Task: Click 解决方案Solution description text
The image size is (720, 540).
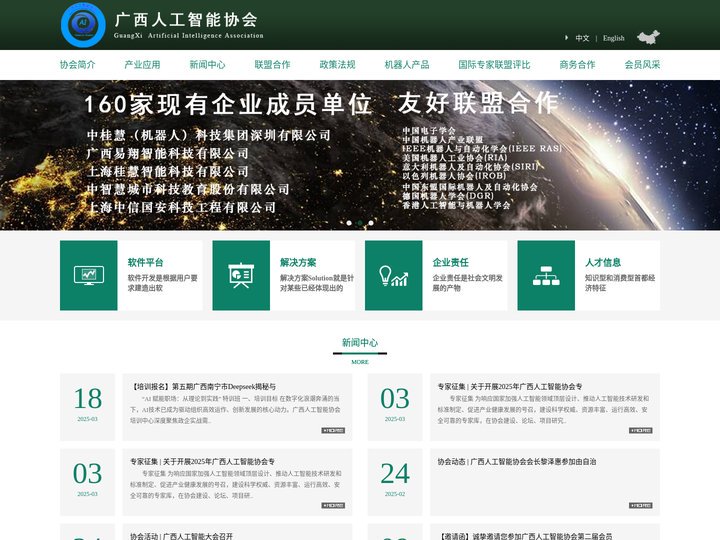Action: [x=317, y=283]
